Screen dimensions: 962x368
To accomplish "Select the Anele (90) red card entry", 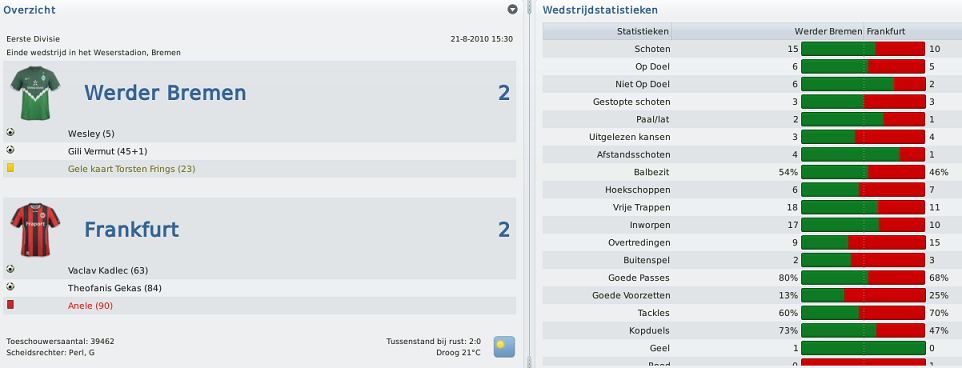I will (90, 305).
